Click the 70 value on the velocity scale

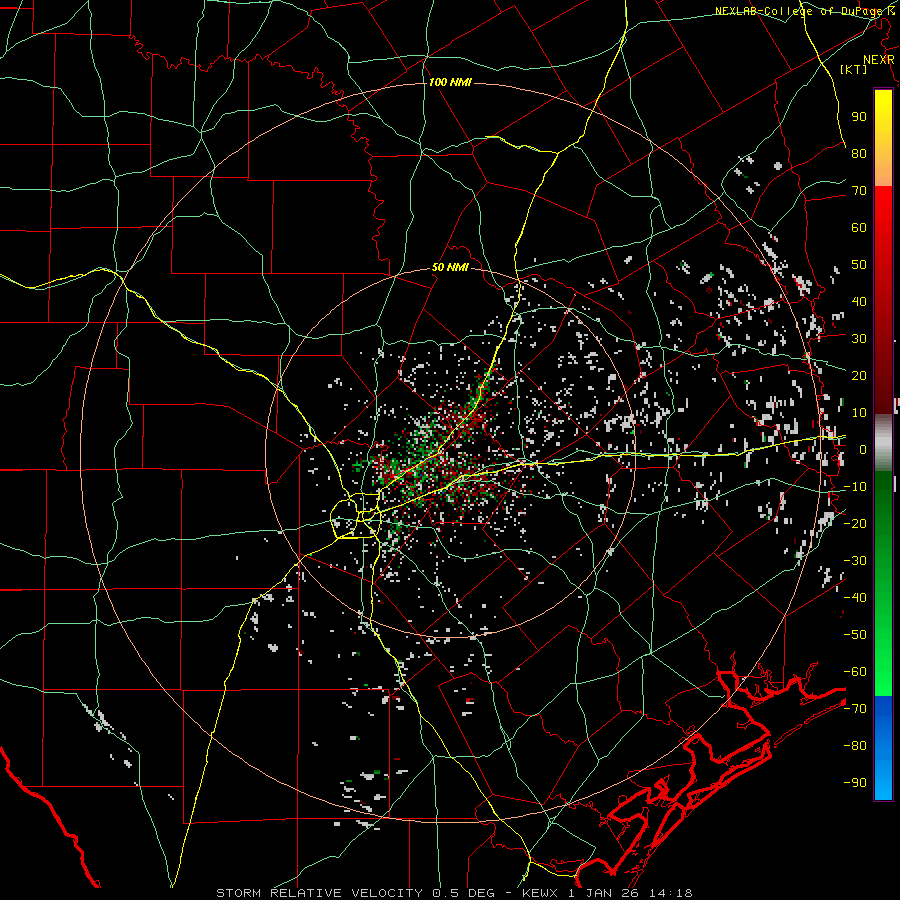[x=859, y=191]
